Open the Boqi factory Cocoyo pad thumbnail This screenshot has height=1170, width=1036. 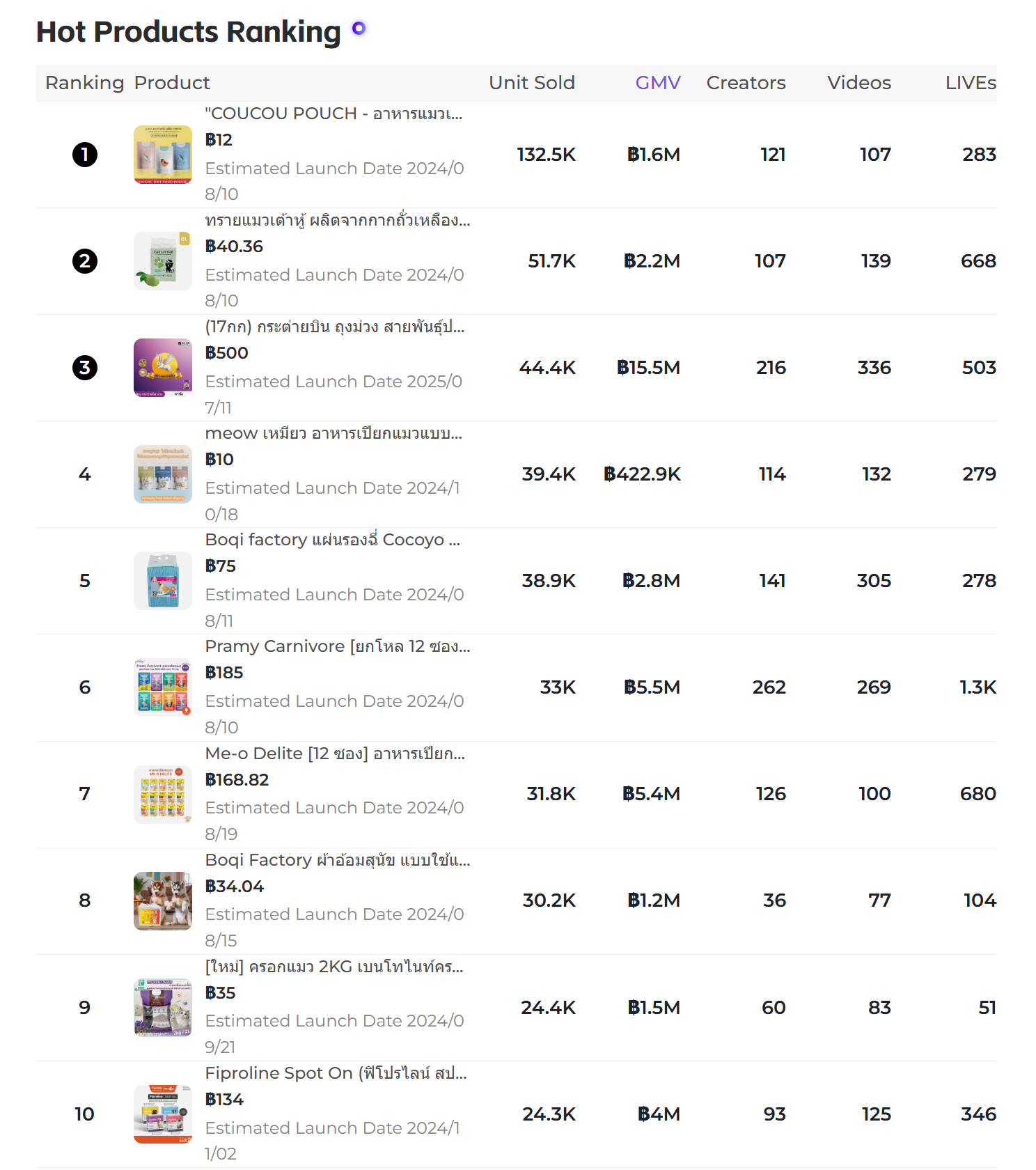tap(163, 581)
